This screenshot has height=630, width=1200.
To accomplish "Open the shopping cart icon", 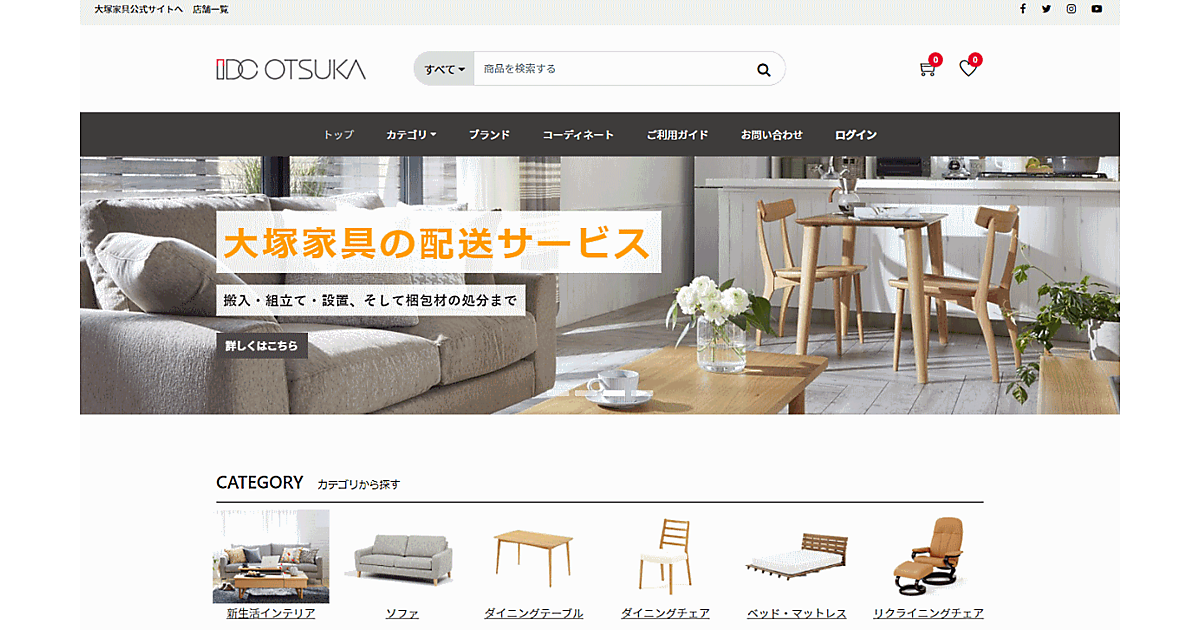I will (x=927, y=69).
